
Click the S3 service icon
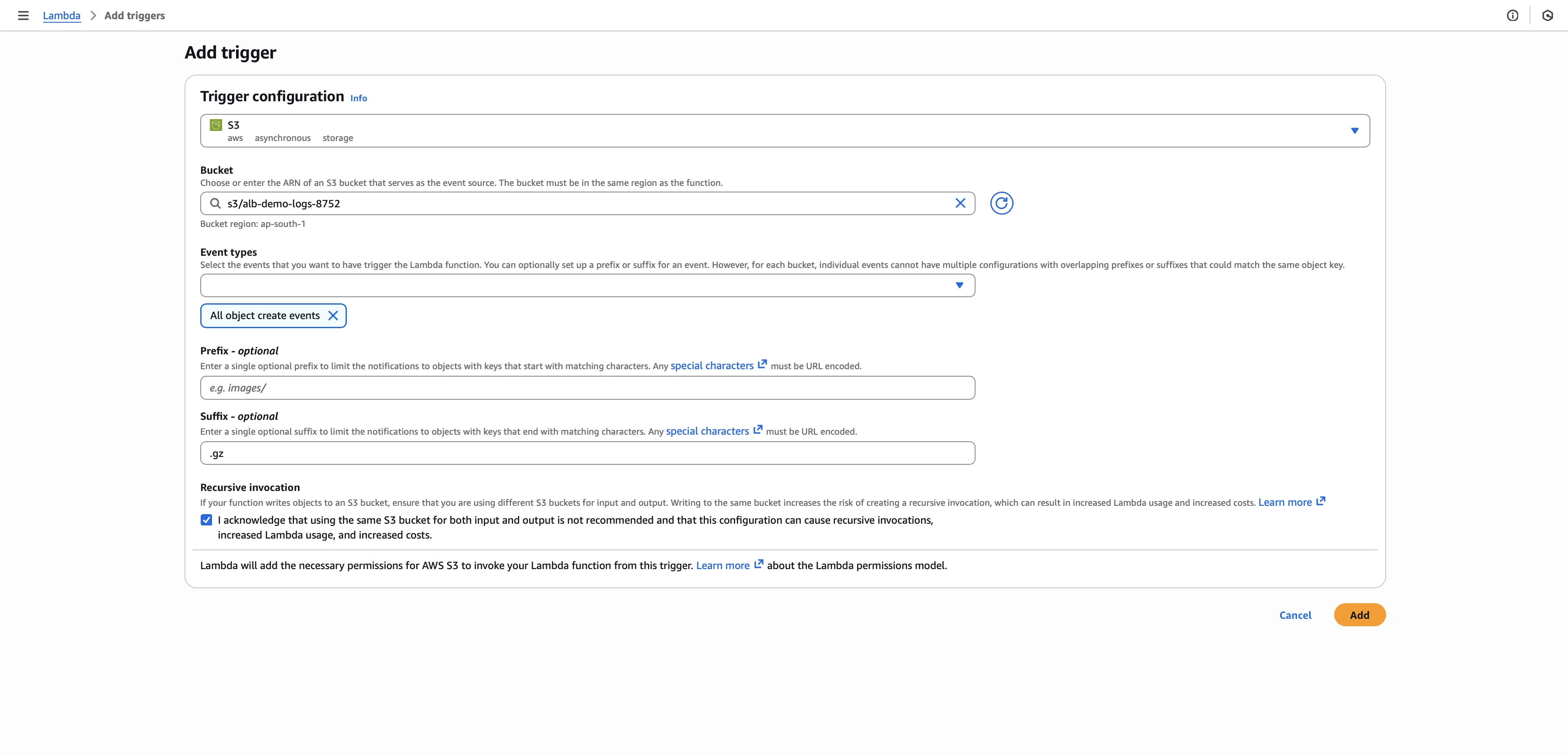[x=216, y=125]
